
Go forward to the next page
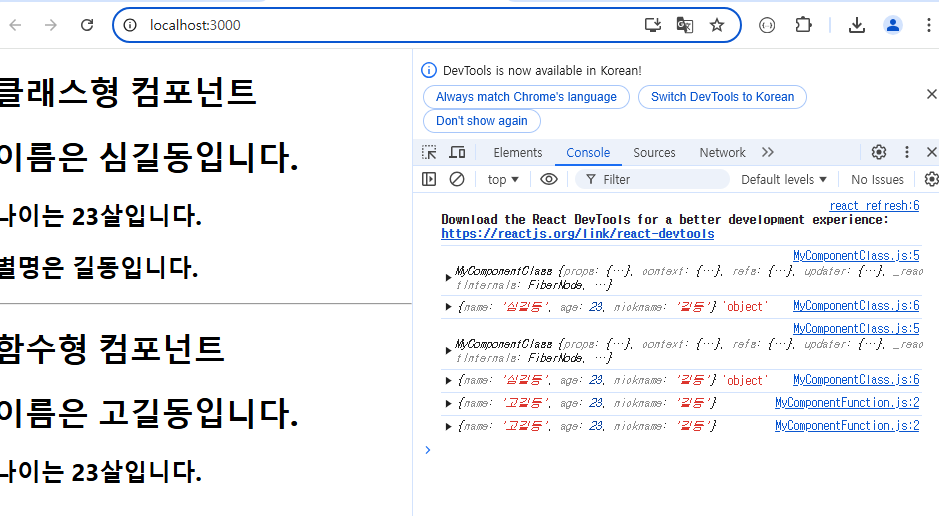51,25
